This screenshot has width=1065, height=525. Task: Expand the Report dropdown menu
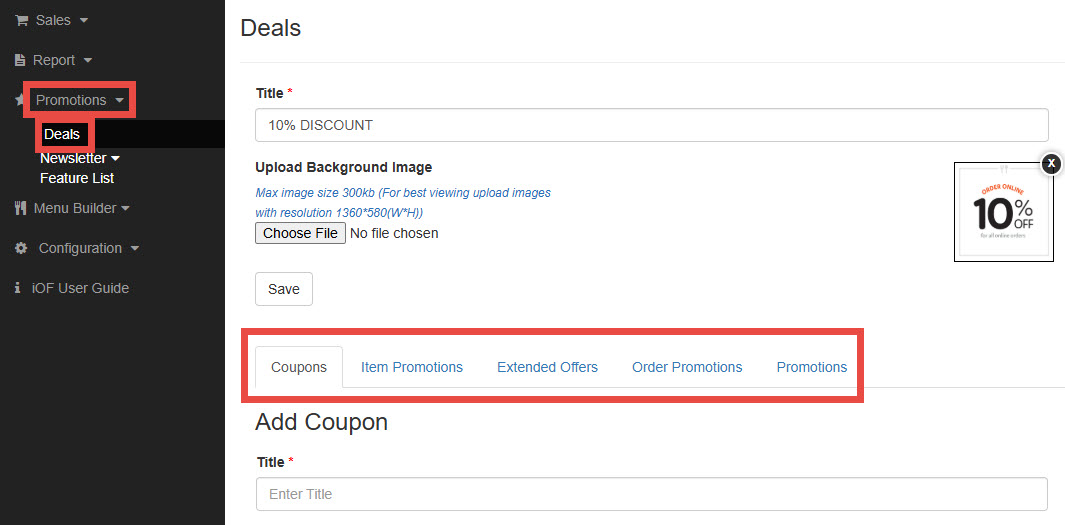[62, 60]
